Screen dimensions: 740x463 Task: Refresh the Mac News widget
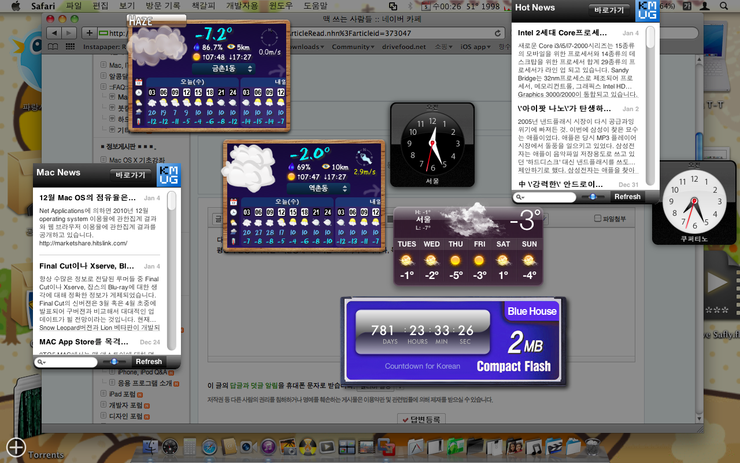click(149, 362)
